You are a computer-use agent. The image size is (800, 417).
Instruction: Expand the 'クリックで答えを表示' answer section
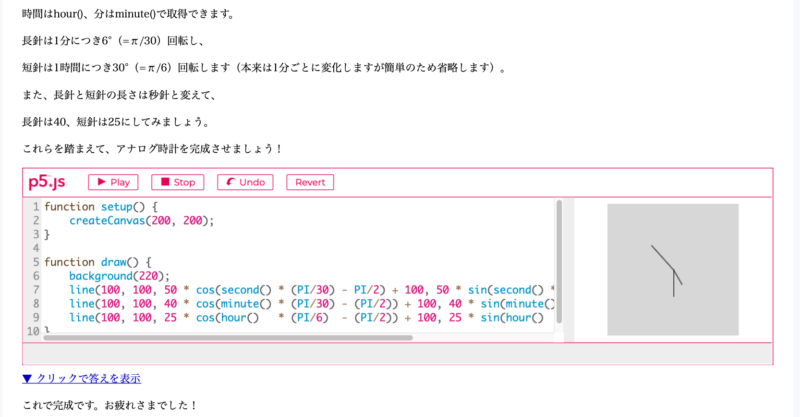81,378
